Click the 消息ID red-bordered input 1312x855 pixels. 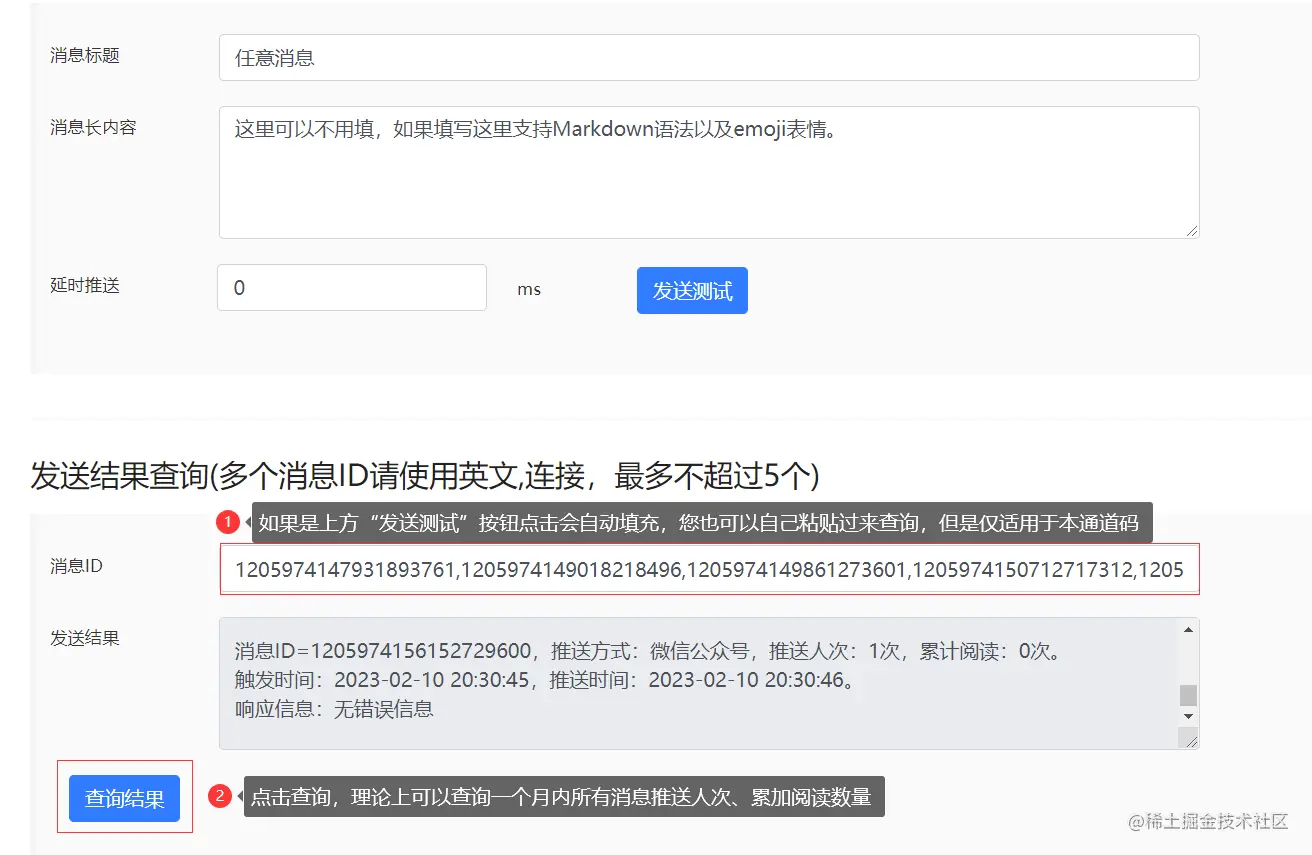coord(709,570)
